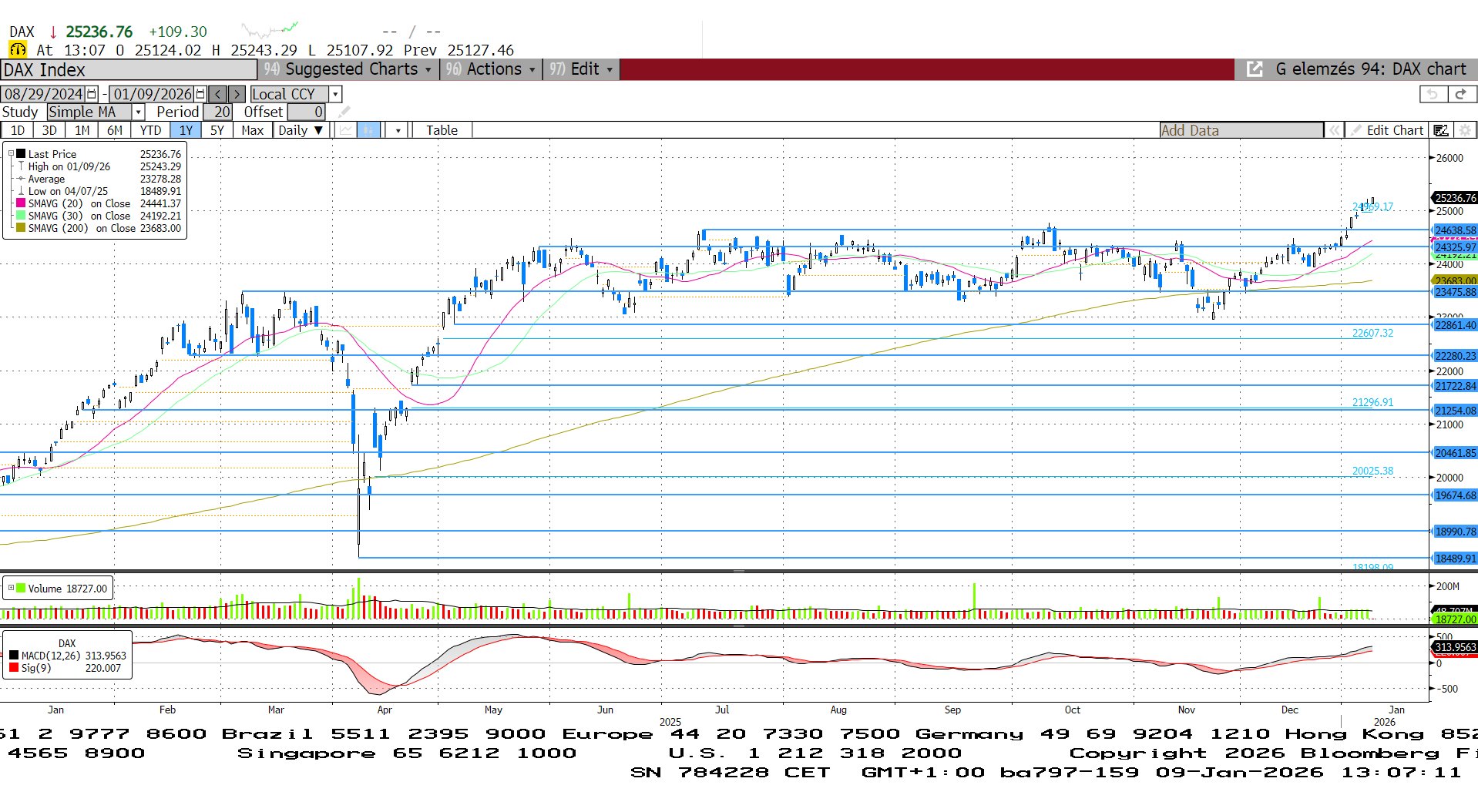Expand the Simple MA study dropdown
Image resolution: width=1478 pixels, height=812 pixels.
tap(139, 112)
